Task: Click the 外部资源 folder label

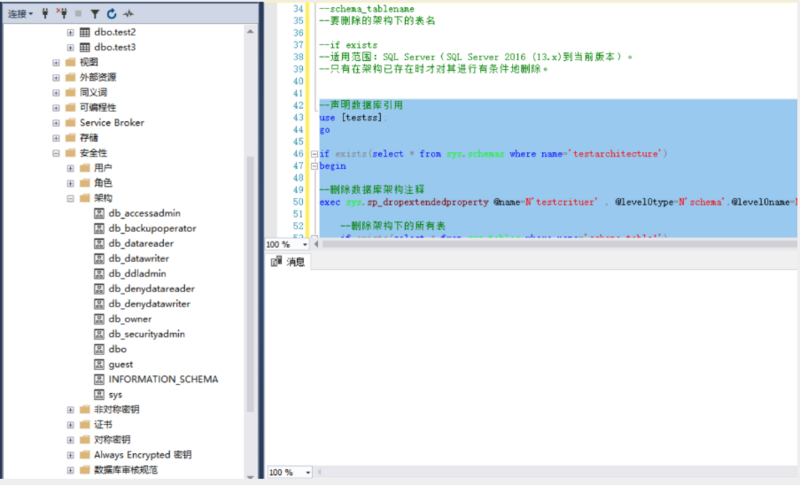Action: (98, 78)
